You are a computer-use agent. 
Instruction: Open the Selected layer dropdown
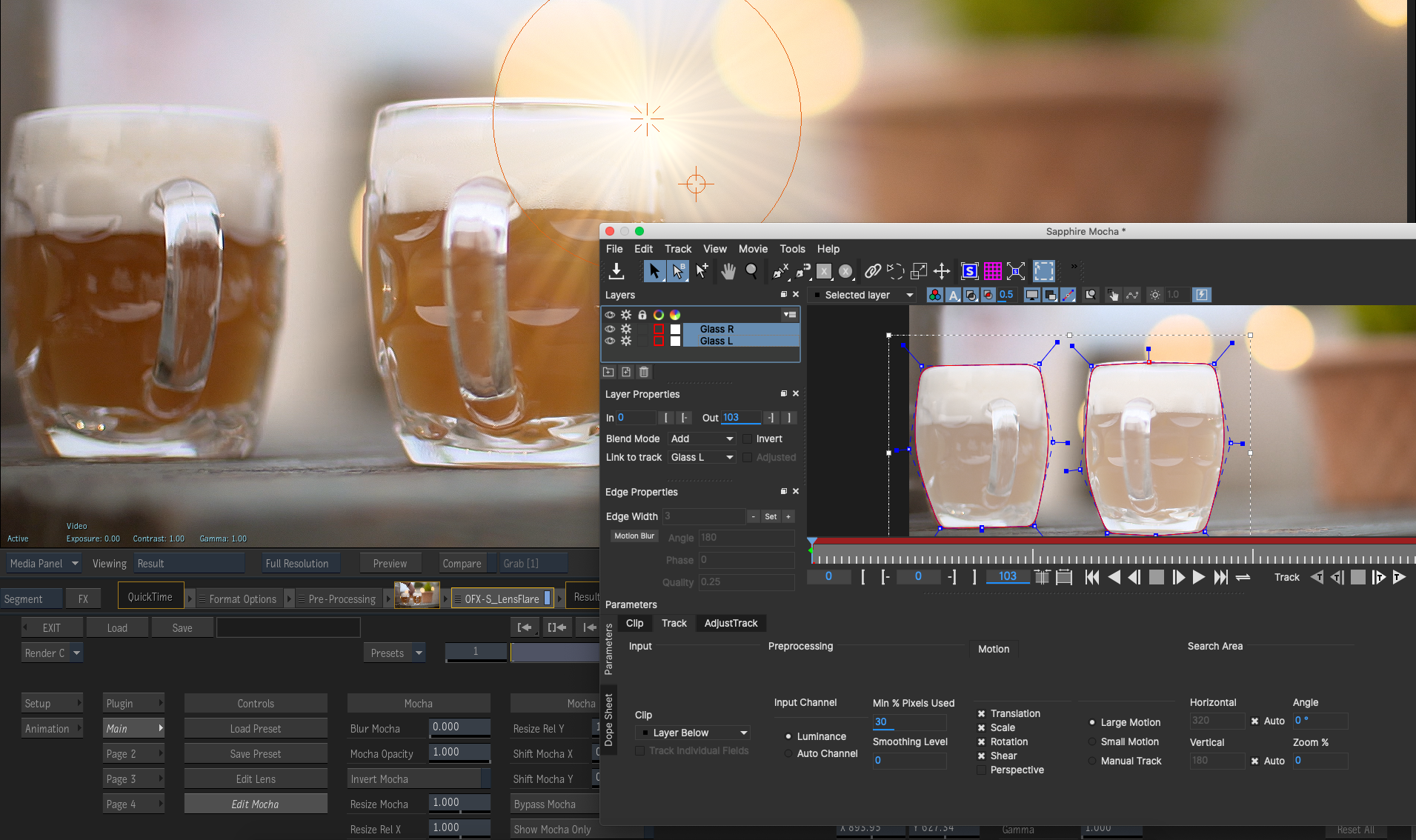863,295
